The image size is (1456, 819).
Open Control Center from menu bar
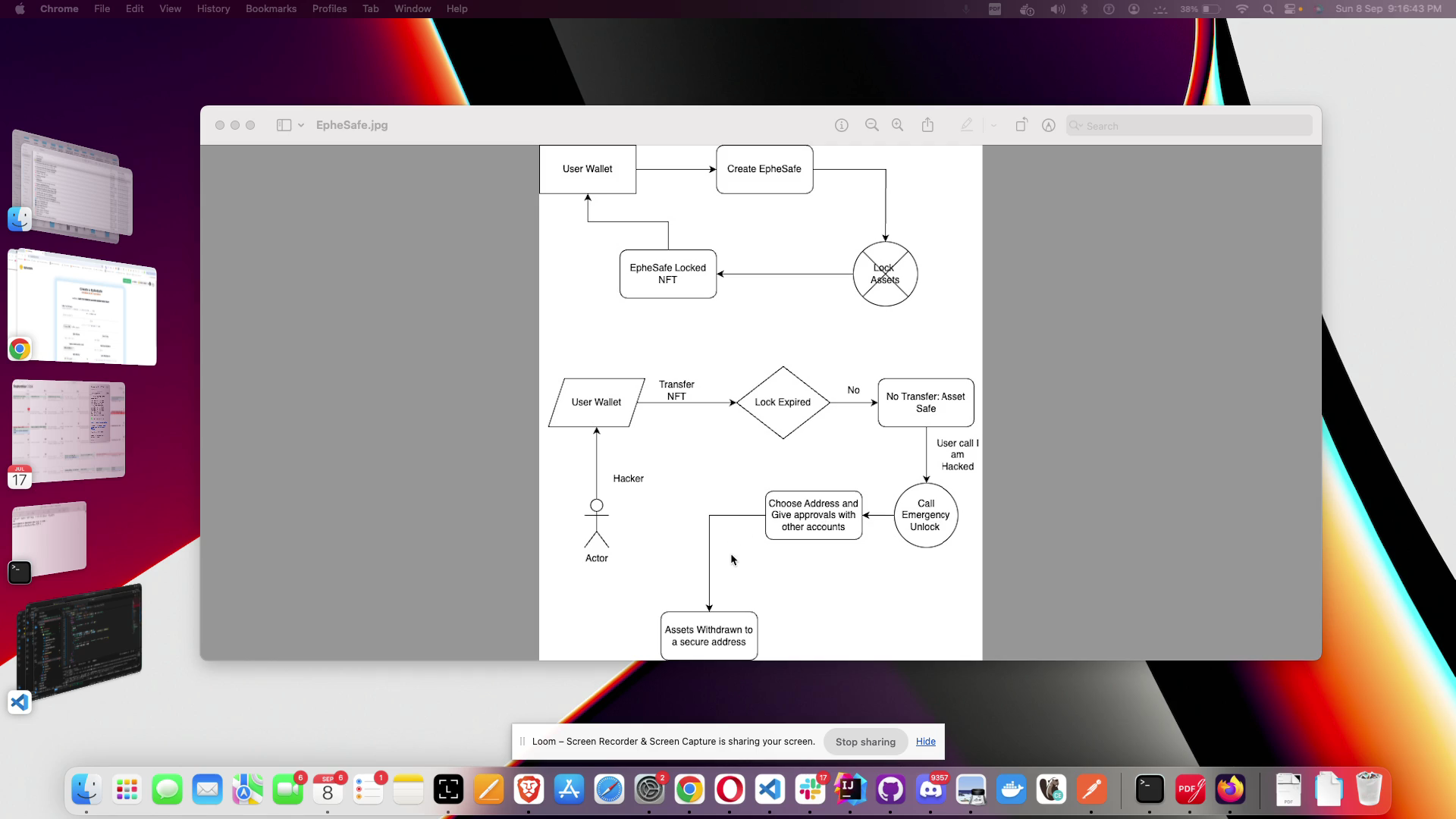tap(1291, 9)
